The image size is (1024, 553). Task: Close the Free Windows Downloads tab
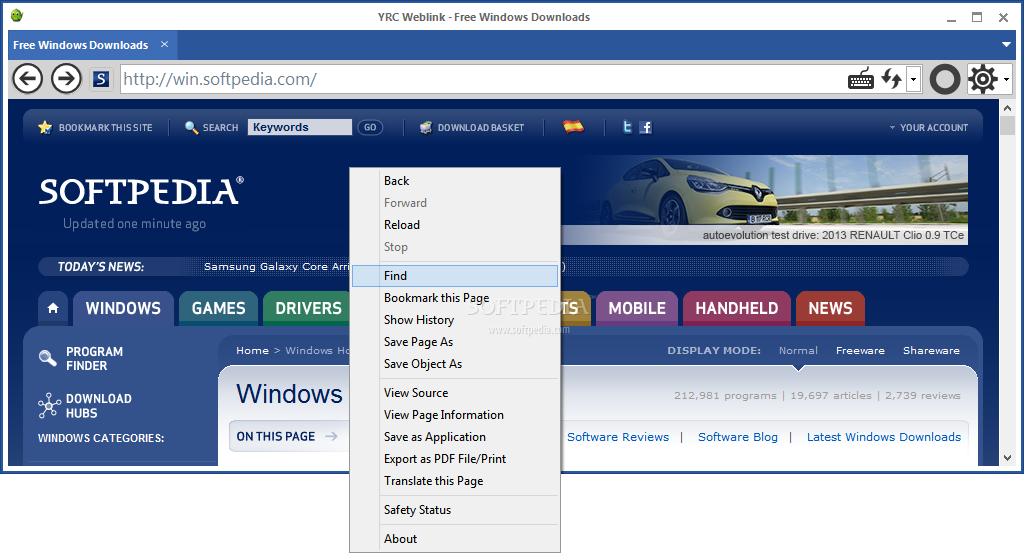165,44
